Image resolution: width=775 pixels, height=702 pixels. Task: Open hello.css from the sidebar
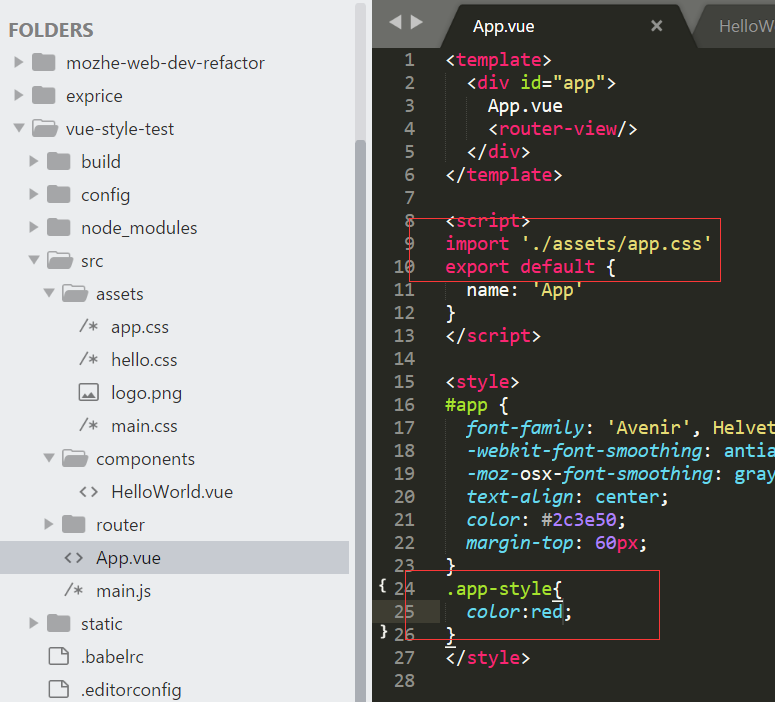144,360
